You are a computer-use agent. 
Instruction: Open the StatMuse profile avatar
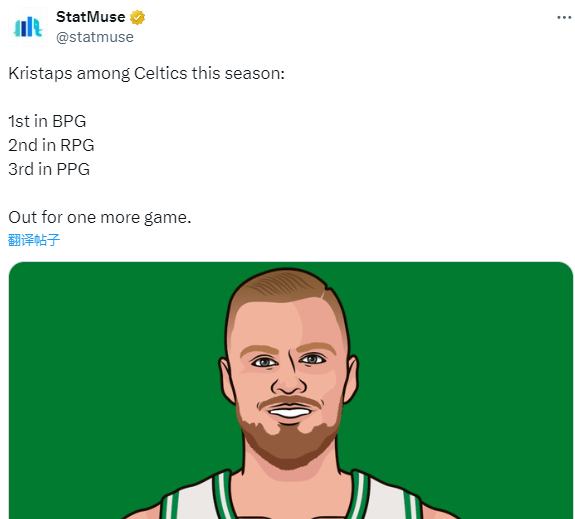tap(28, 27)
